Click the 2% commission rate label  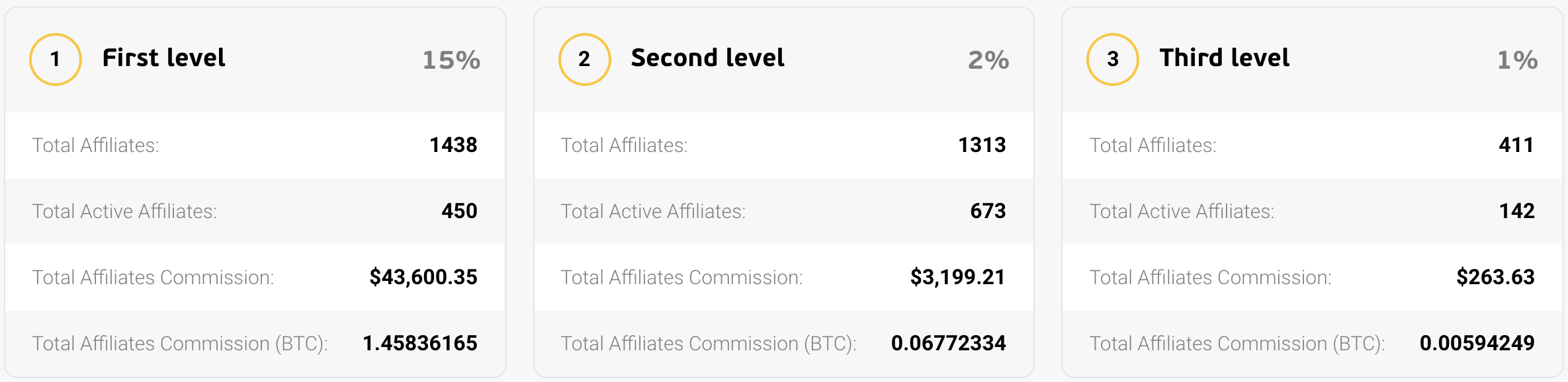[x=988, y=60]
